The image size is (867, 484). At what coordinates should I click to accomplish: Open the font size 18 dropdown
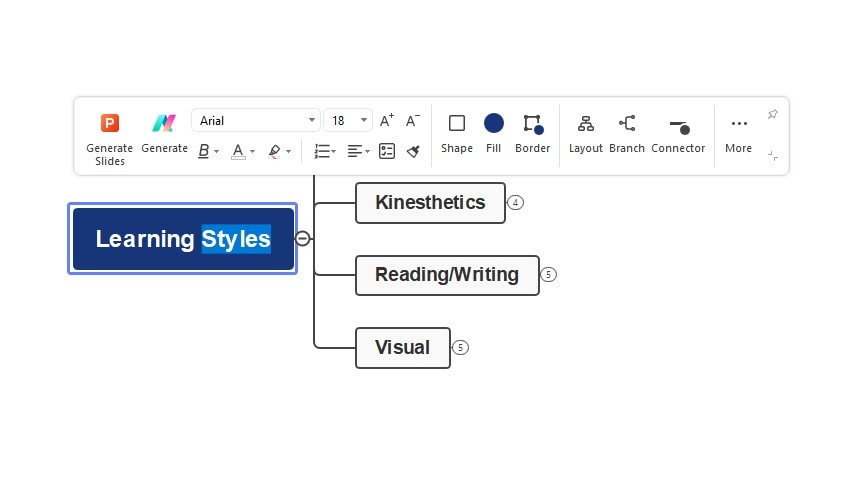point(348,121)
